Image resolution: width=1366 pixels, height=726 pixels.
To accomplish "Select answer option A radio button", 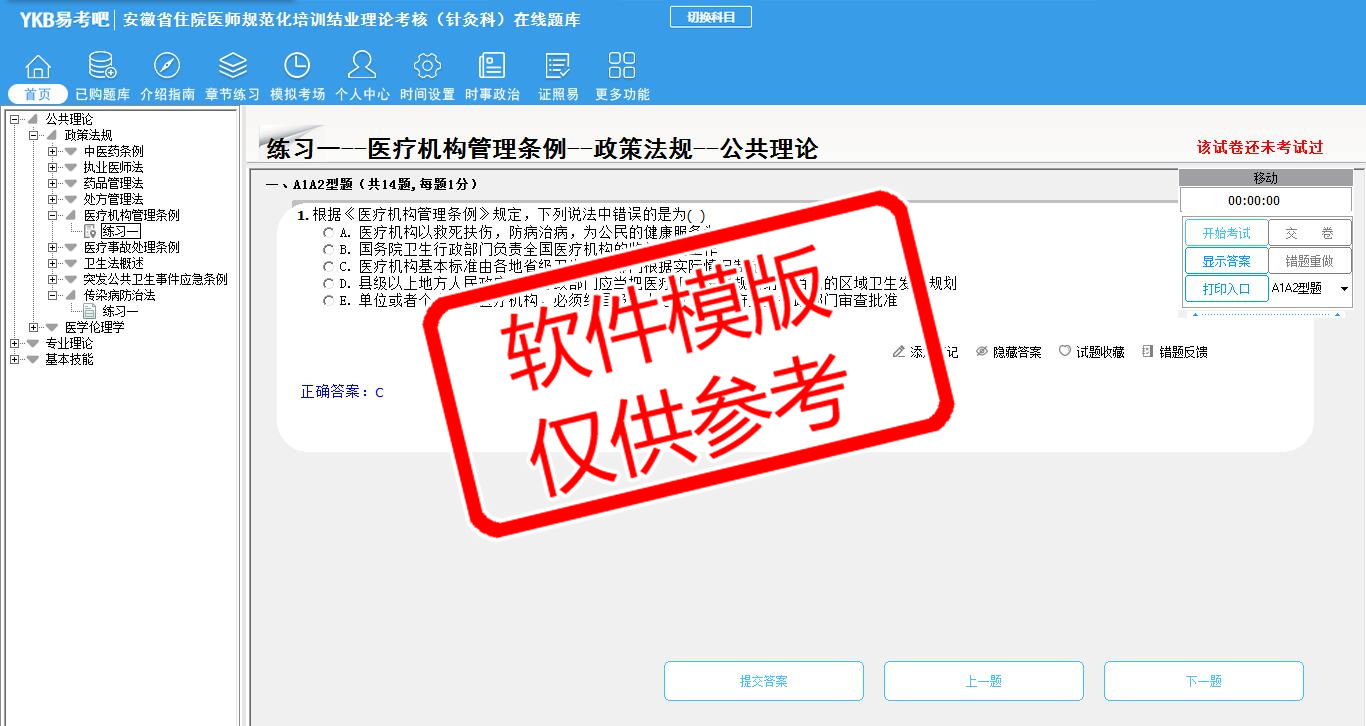I will click(328, 232).
